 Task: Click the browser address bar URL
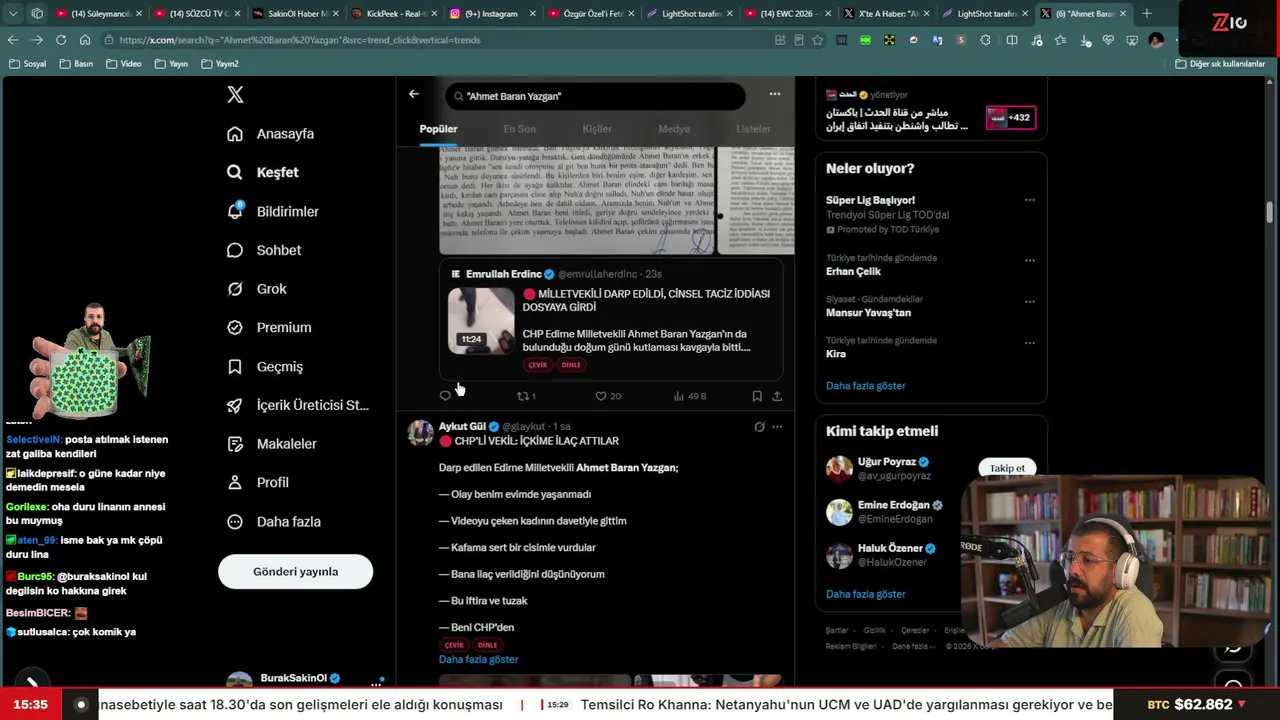[x=300, y=40]
